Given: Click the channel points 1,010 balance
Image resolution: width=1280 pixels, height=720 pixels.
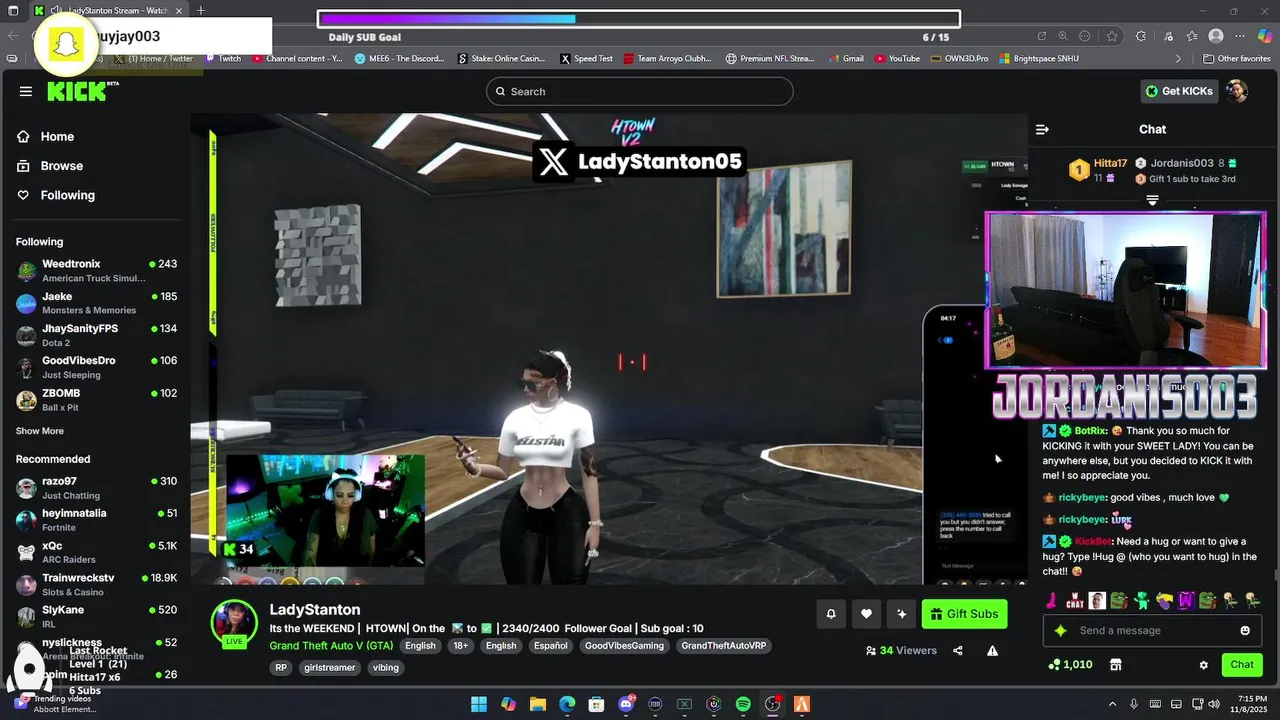Looking at the screenshot, I should click(1070, 665).
